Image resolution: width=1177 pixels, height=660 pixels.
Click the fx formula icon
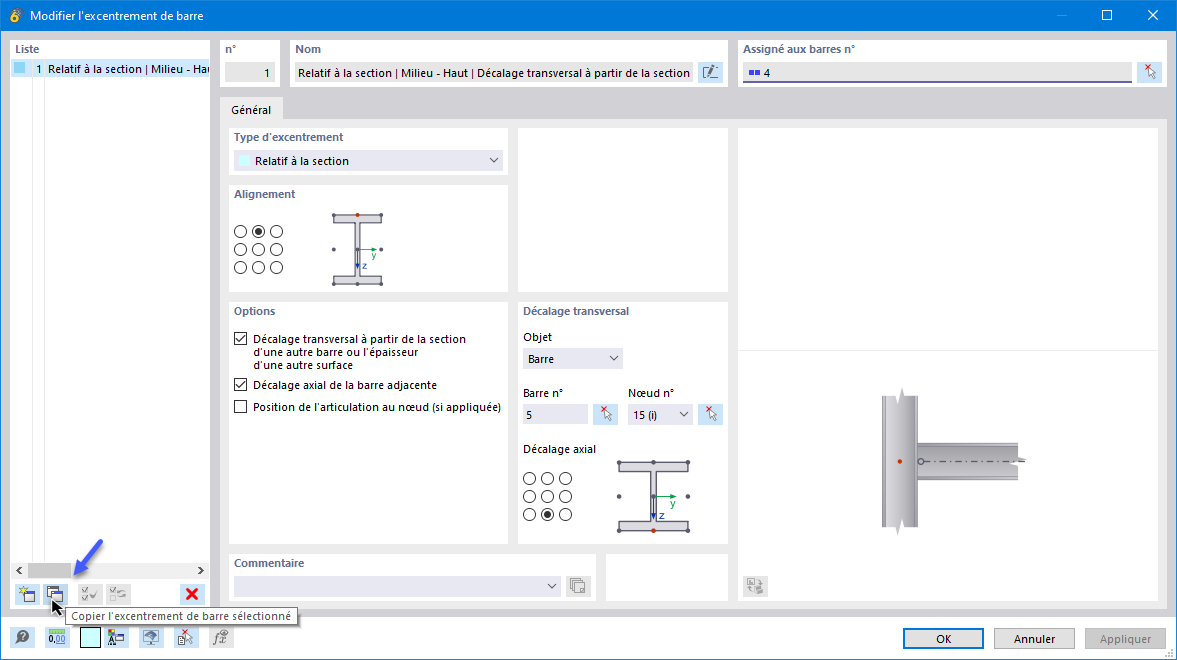(221, 638)
